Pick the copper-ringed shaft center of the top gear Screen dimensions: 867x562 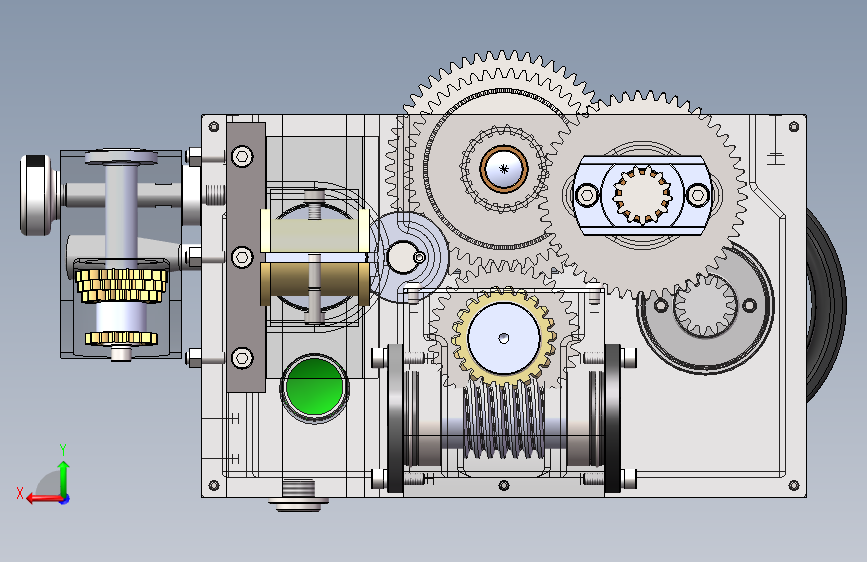pos(503,169)
